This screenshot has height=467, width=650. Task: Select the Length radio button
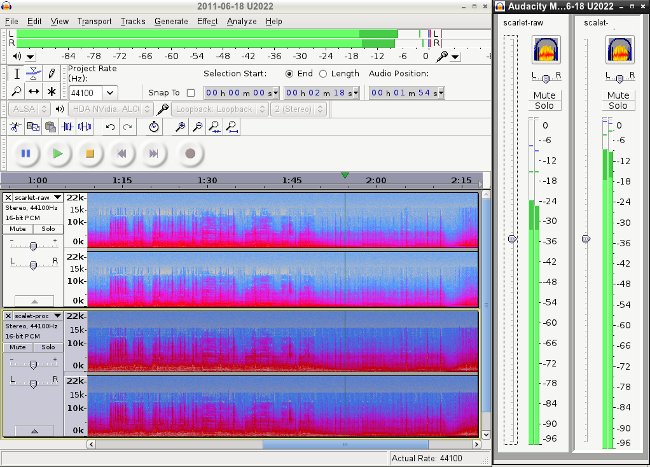[323, 74]
